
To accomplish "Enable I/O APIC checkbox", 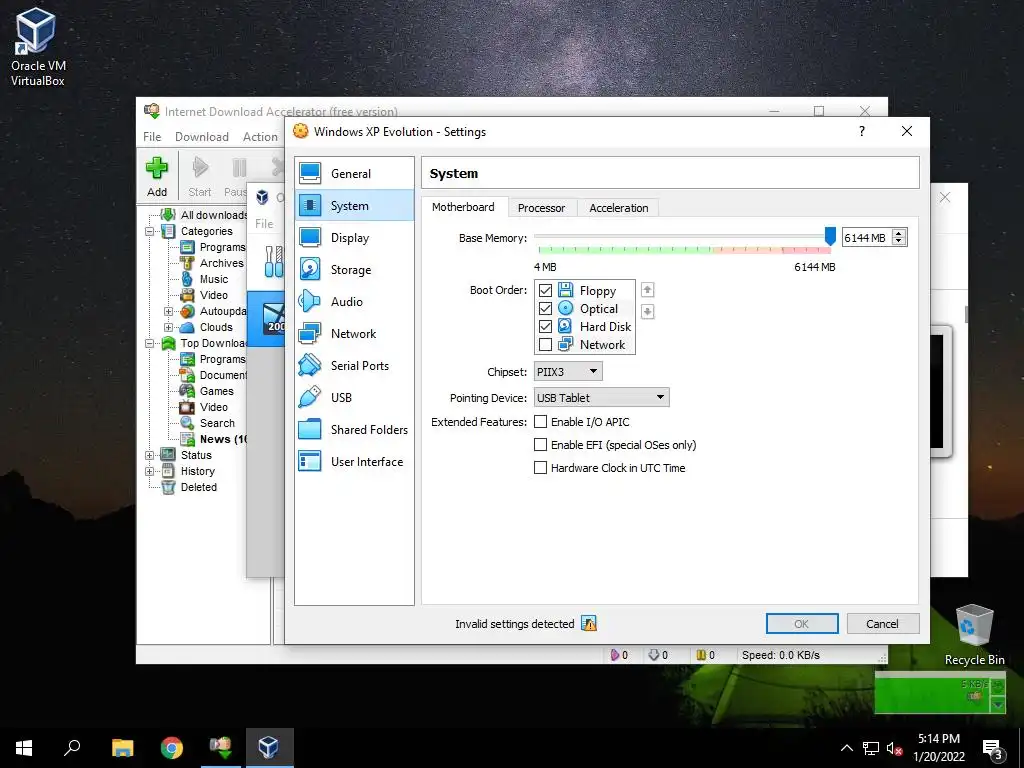I will [x=540, y=422].
